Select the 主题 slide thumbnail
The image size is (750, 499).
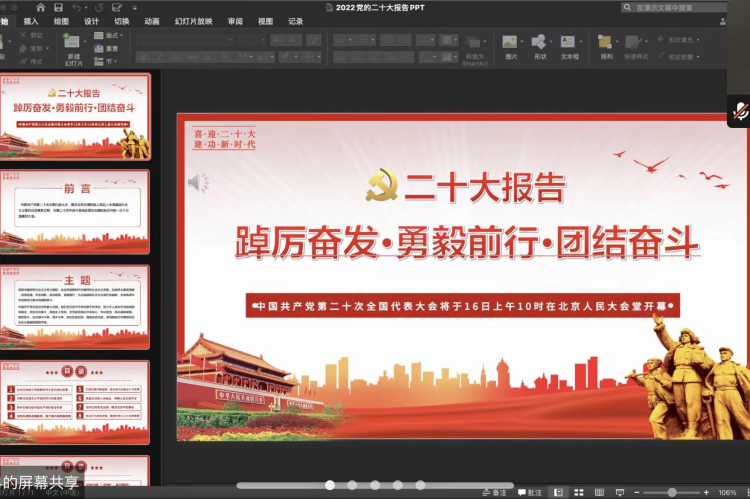[x=75, y=307]
